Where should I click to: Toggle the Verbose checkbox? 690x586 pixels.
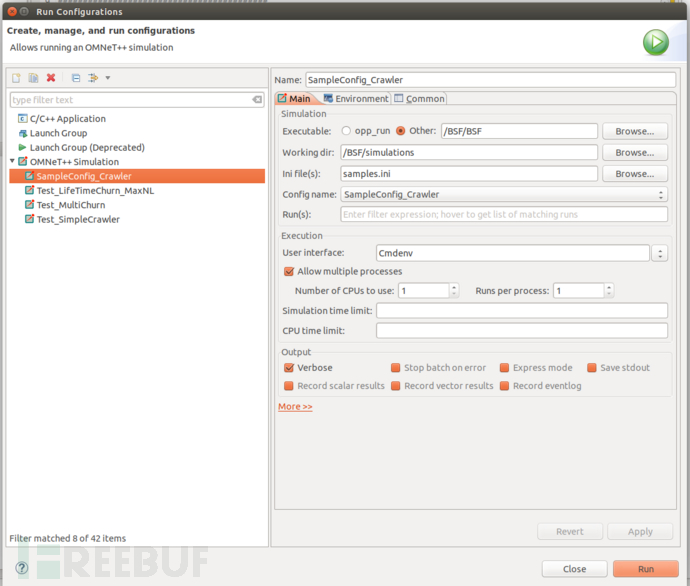click(x=289, y=367)
